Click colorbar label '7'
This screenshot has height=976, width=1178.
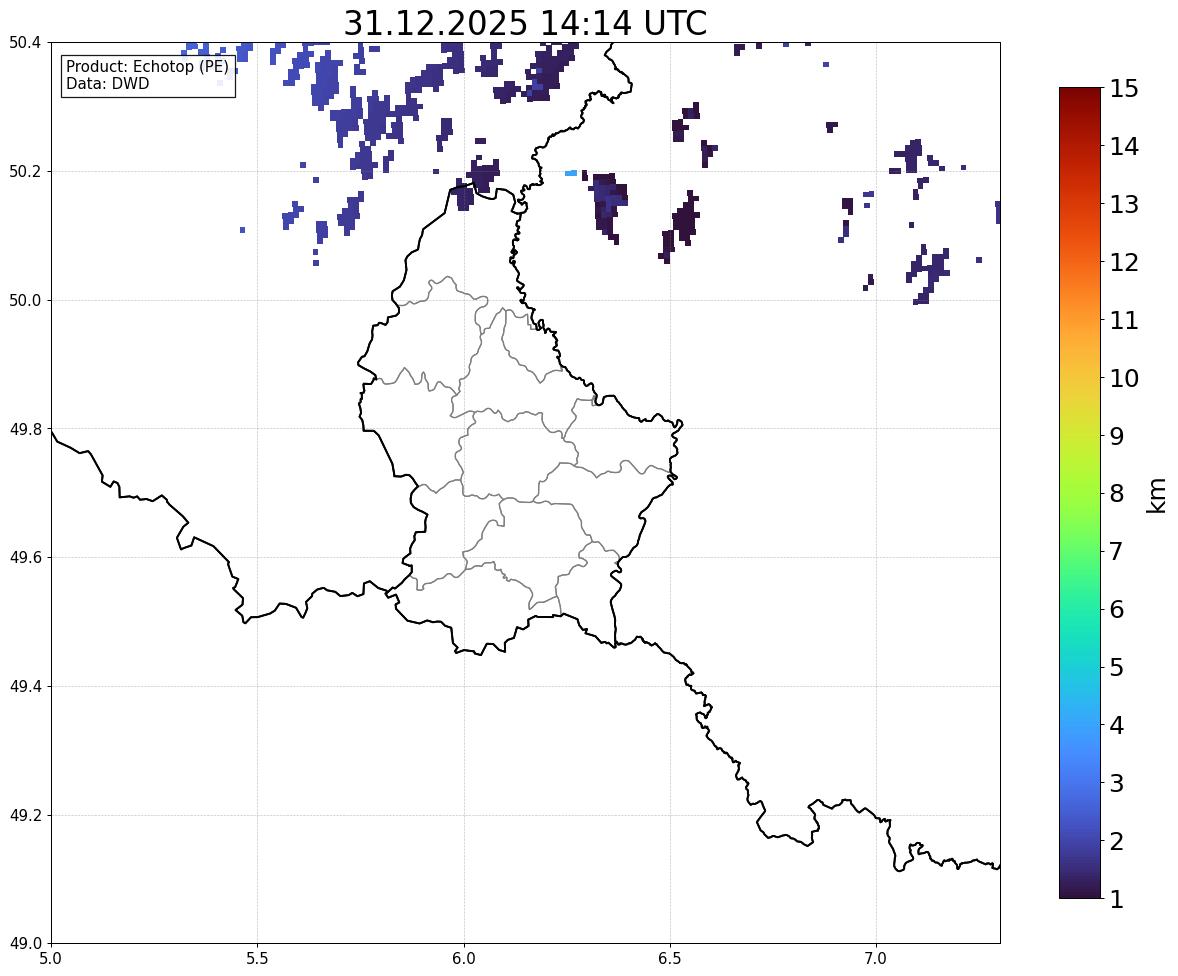[1117, 551]
